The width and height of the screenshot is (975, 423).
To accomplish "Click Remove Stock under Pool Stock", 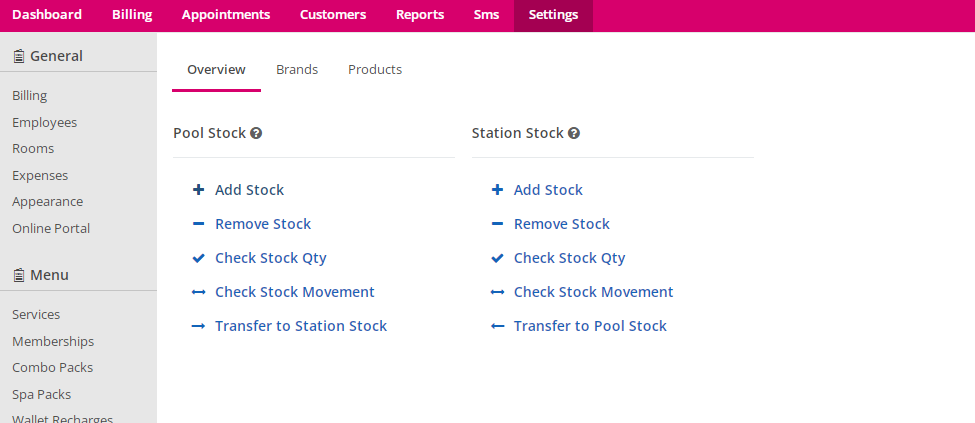I will [x=263, y=224].
